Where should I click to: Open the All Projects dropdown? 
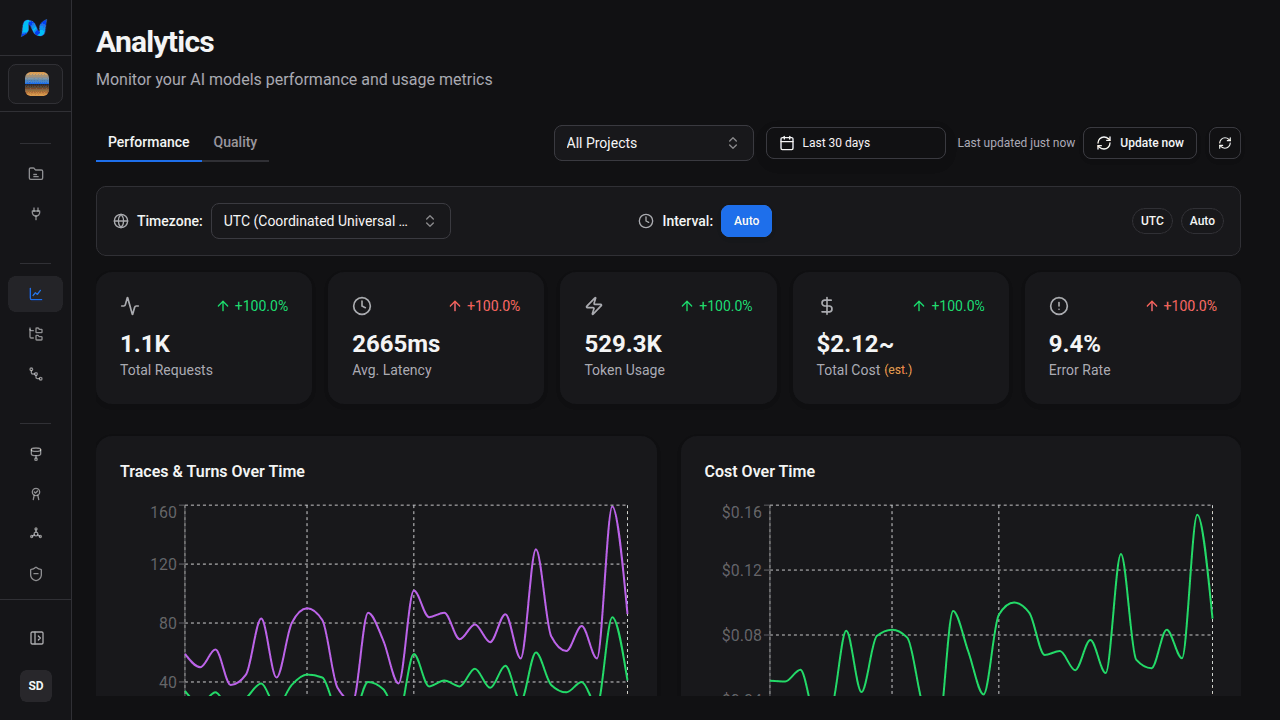pyautogui.click(x=654, y=143)
